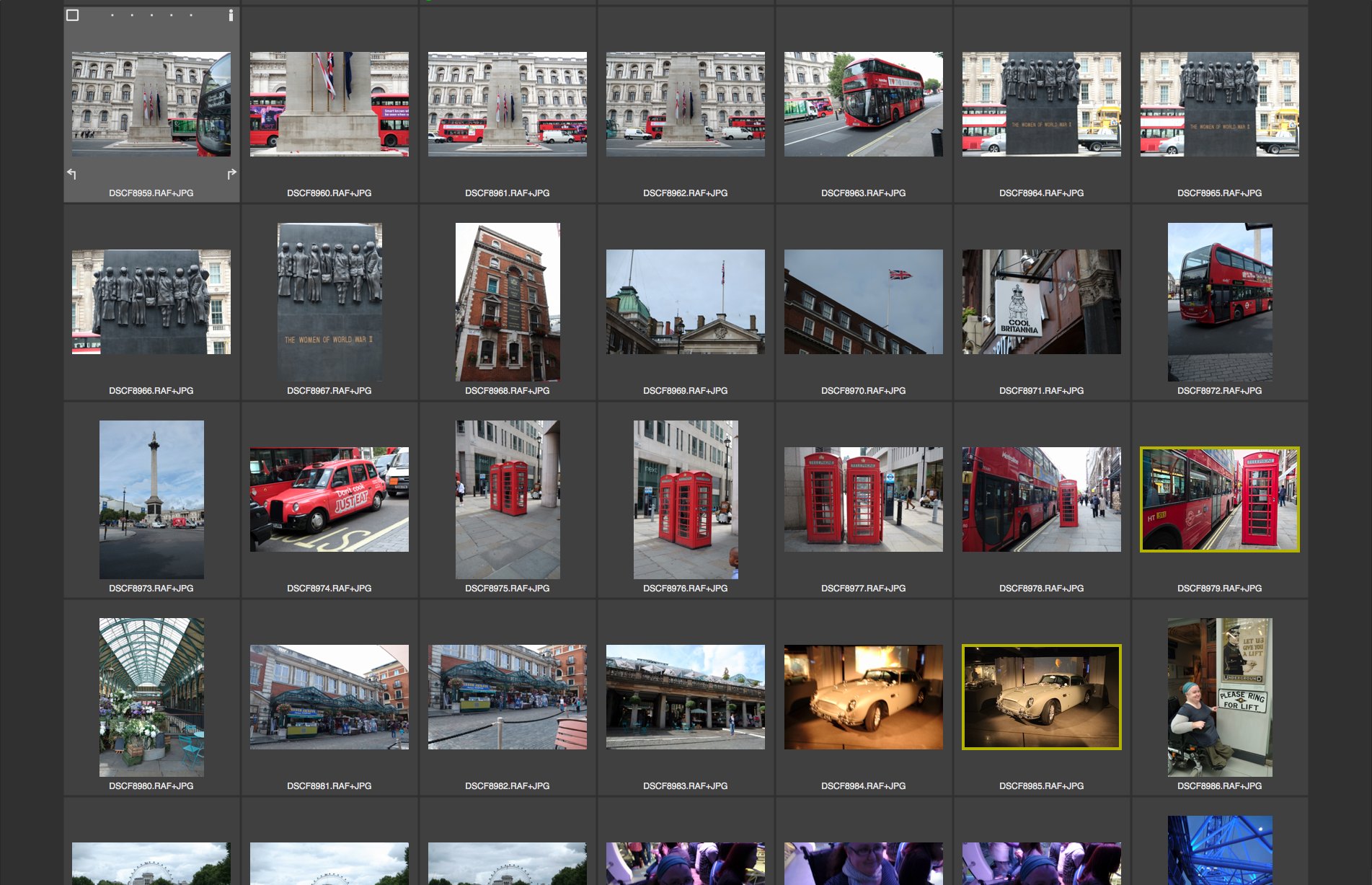Viewport: 1372px width, 885px height.
Task: Click the filename DSCF8968.RAF+JPG
Action: pyautogui.click(x=508, y=391)
